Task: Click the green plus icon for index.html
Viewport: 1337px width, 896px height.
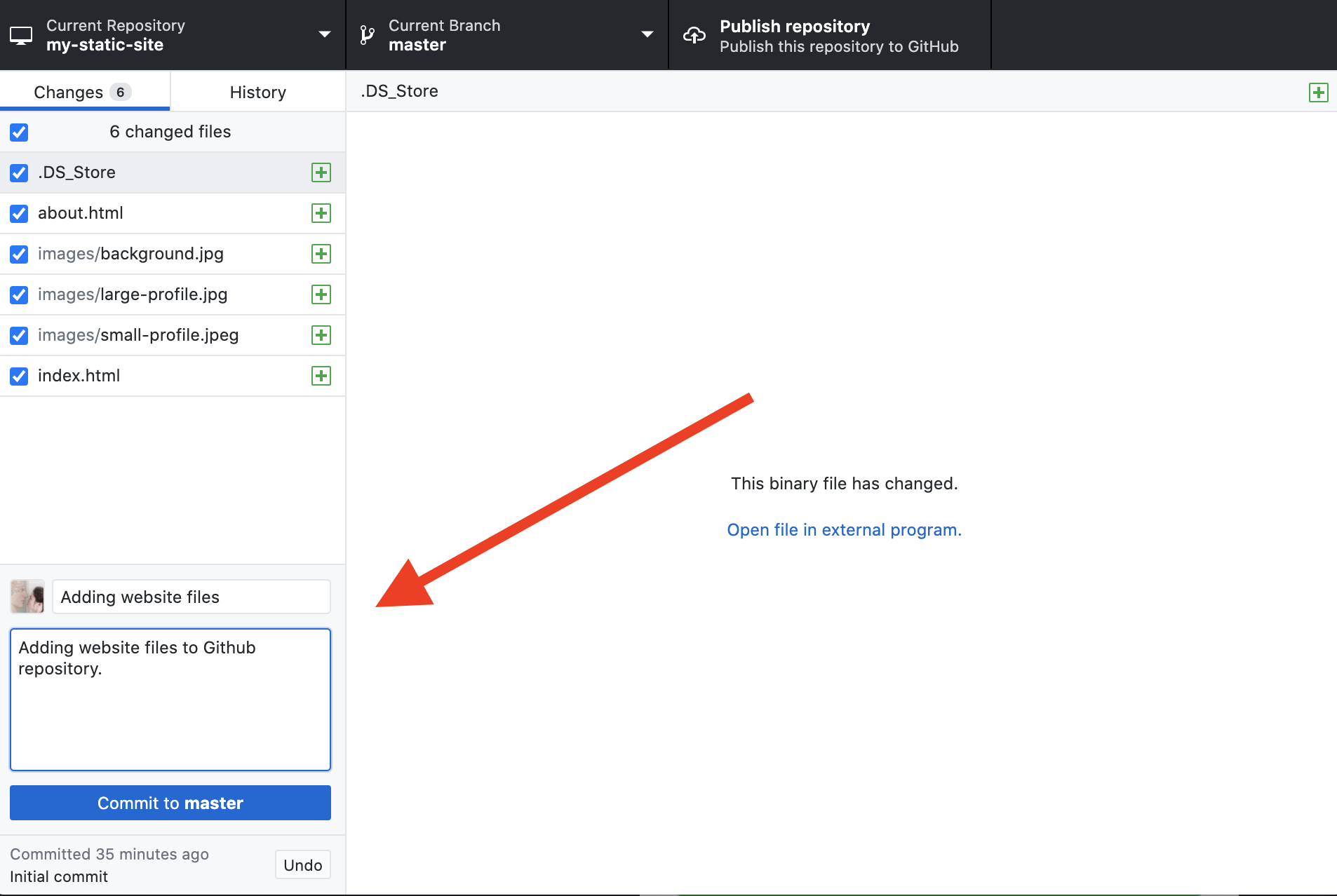Action: pyautogui.click(x=321, y=376)
